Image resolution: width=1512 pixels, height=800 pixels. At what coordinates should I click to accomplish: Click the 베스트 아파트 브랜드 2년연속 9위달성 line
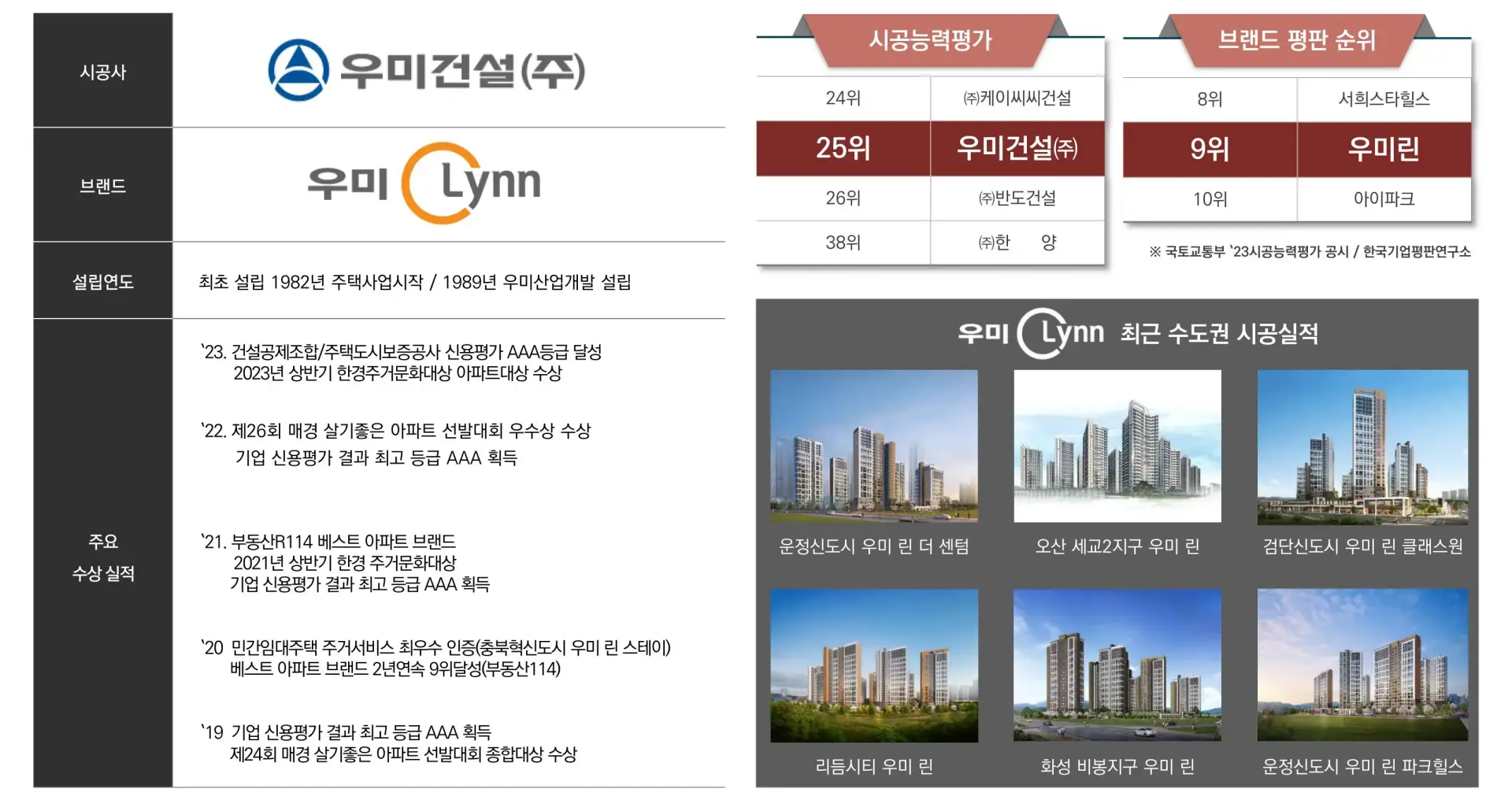pos(395,669)
